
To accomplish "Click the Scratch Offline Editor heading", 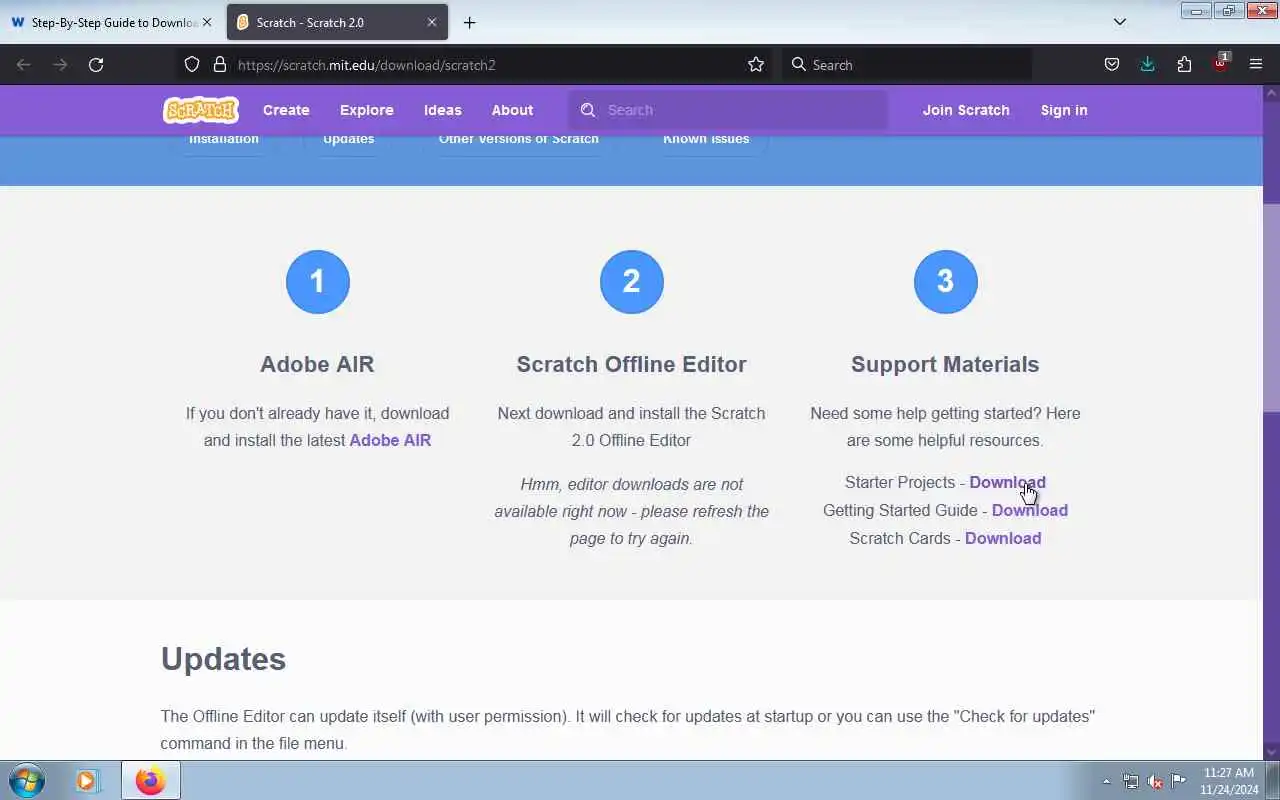I will click(631, 364).
